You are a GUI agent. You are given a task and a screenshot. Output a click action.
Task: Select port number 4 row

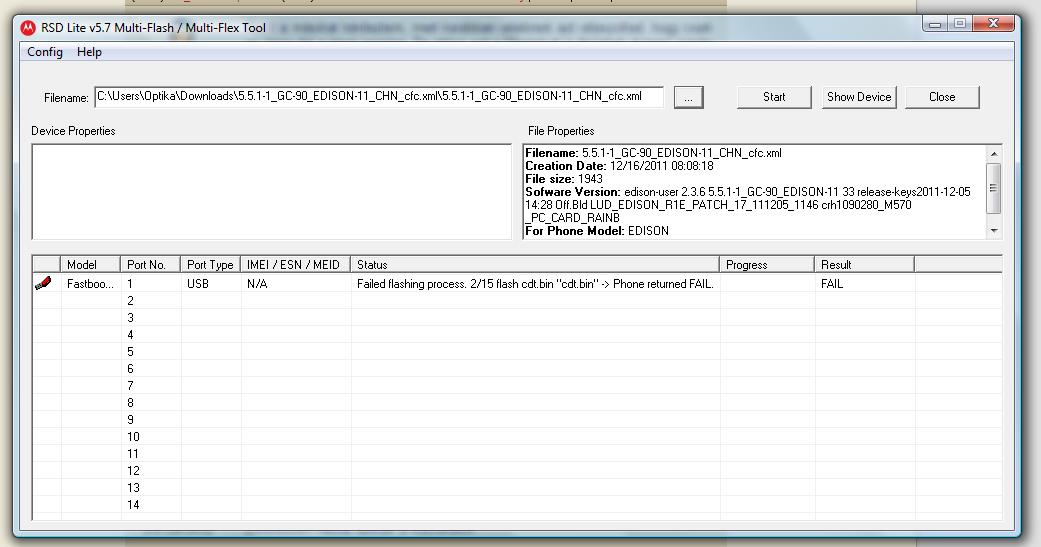click(x=517, y=335)
